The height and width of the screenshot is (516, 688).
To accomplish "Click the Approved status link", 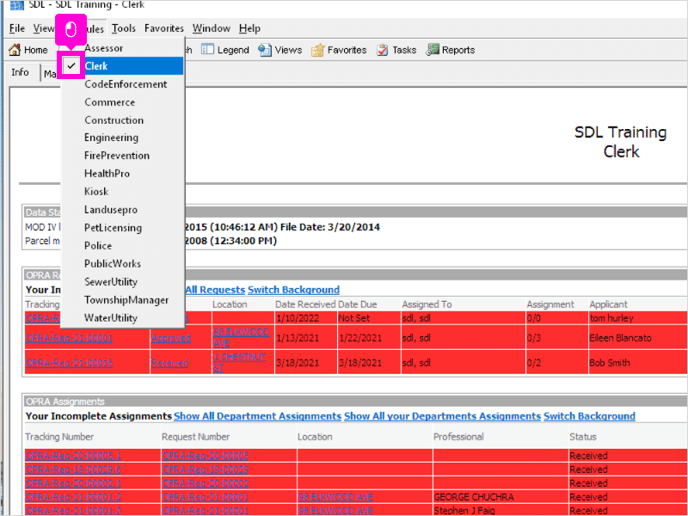I will coord(171,338).
